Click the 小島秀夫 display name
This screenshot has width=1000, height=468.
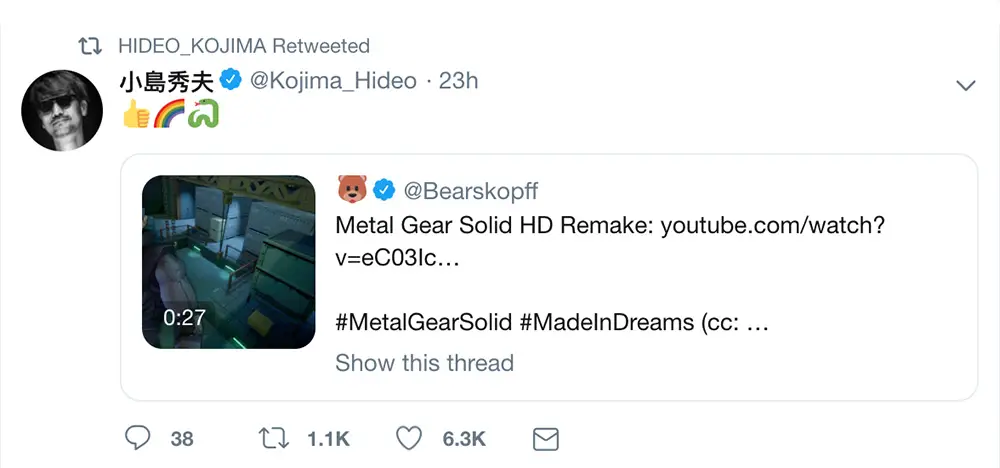pyautogui.click(x=166, y=81)
